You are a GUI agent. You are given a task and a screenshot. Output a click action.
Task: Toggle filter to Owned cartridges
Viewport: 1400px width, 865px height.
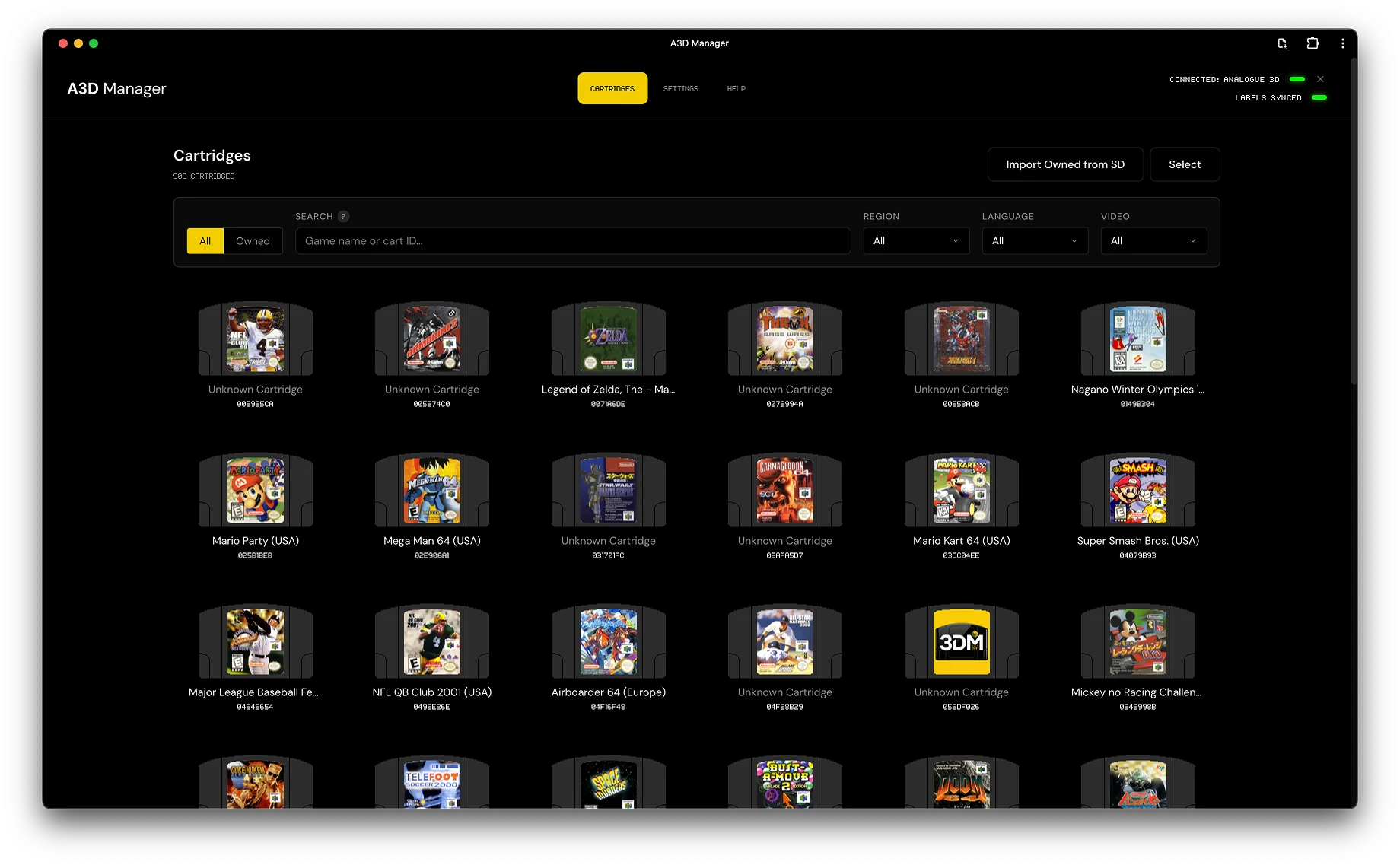[253, 241]
